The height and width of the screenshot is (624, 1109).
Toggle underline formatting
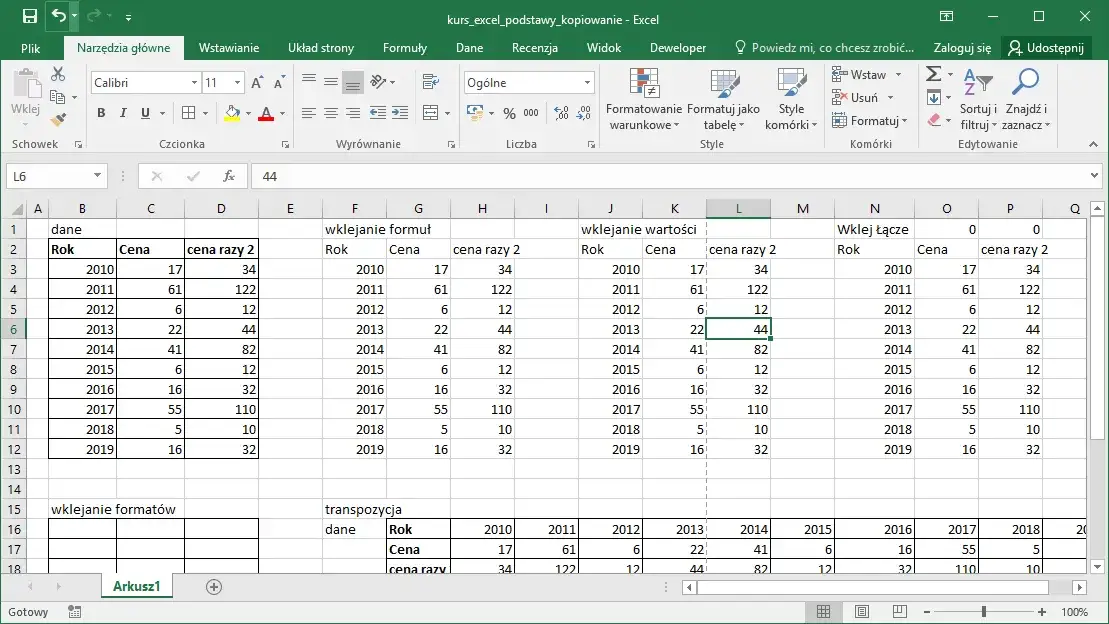(146, 113)
